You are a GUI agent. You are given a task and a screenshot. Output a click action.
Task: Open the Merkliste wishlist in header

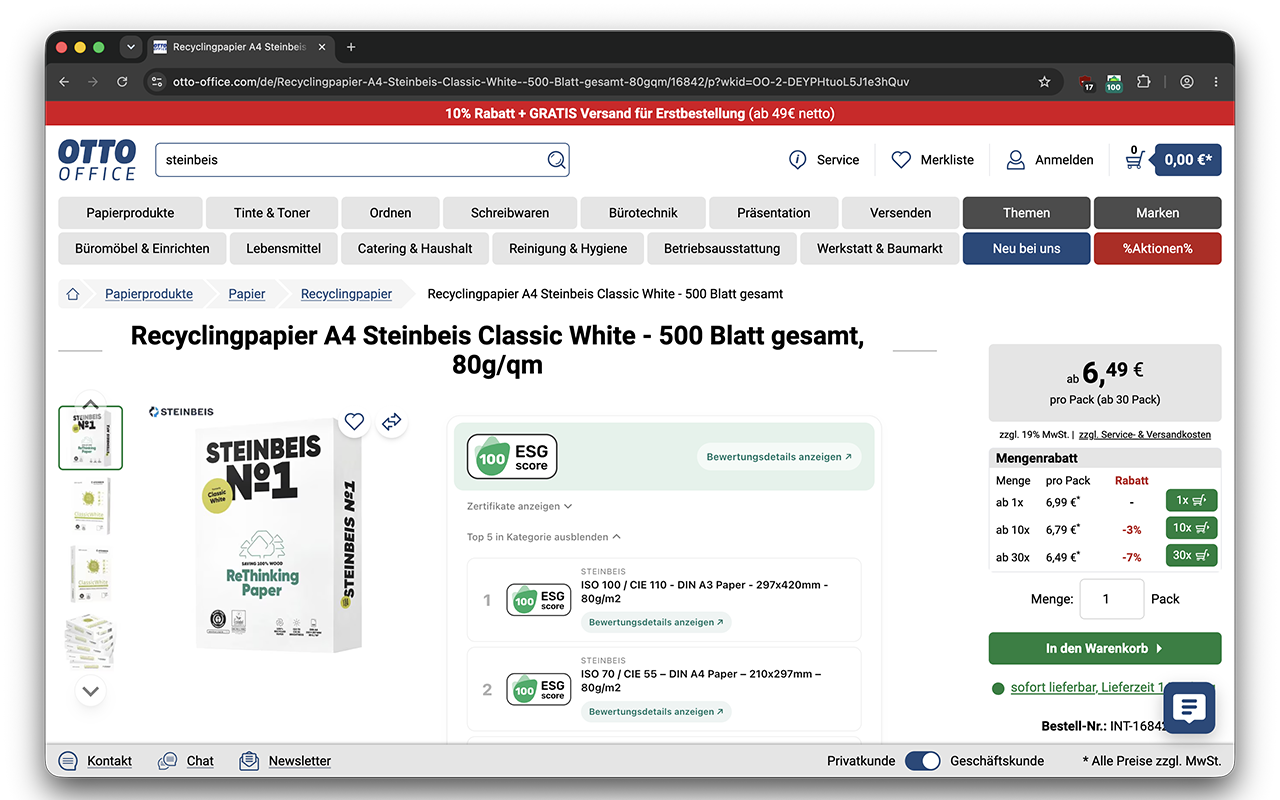[932, 160]
